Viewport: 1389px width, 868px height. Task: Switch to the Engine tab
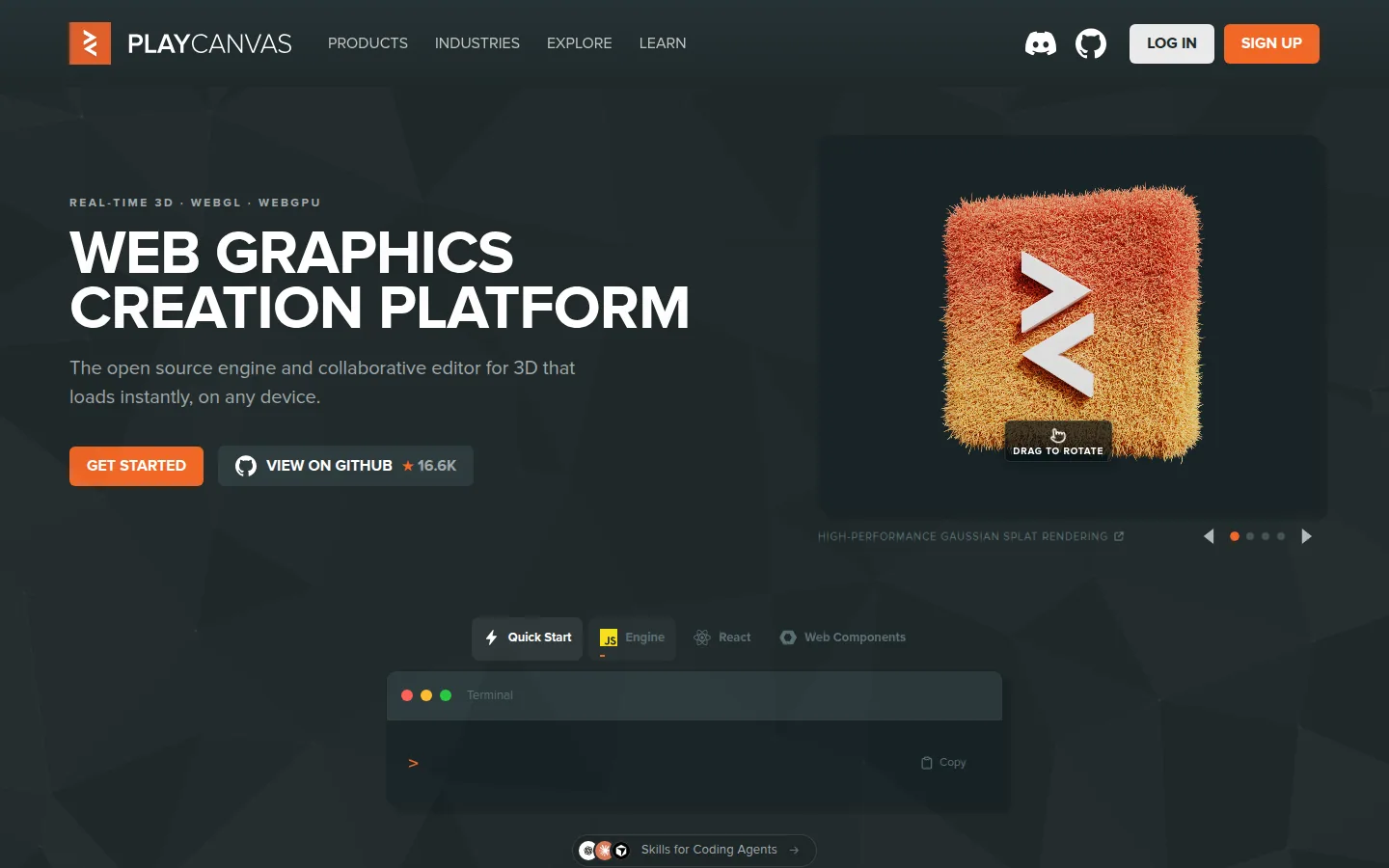coord(632,637)
